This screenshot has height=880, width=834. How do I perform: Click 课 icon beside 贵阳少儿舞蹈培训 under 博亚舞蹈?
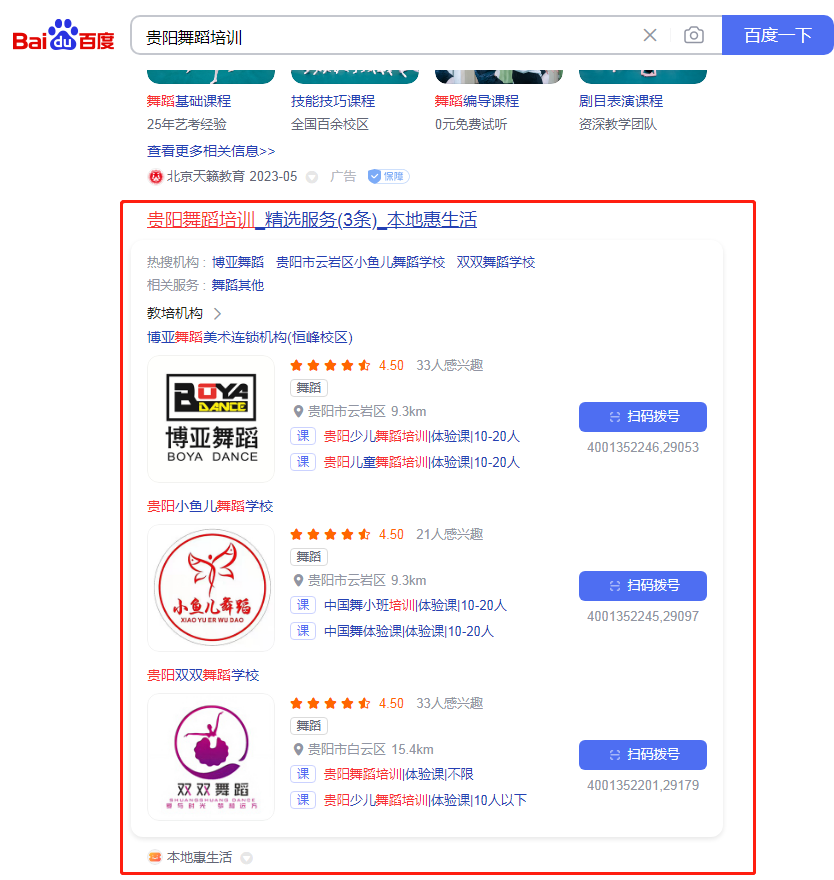coord(303,436)
